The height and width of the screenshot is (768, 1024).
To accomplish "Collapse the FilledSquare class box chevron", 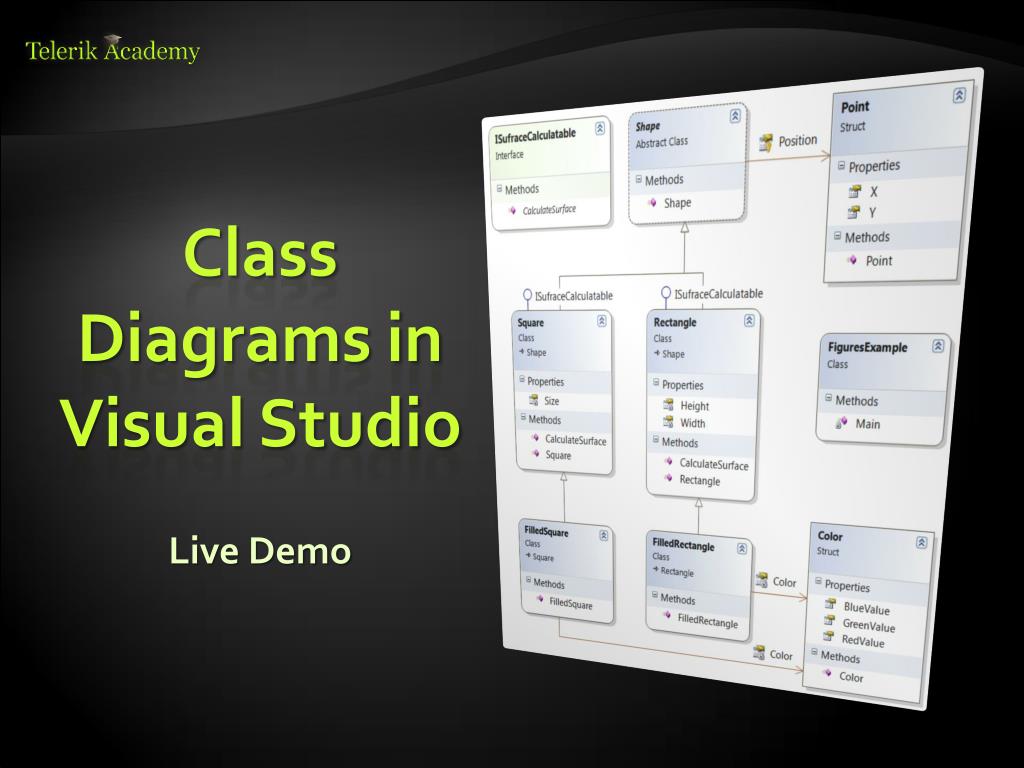I will (x=603, y=536).
